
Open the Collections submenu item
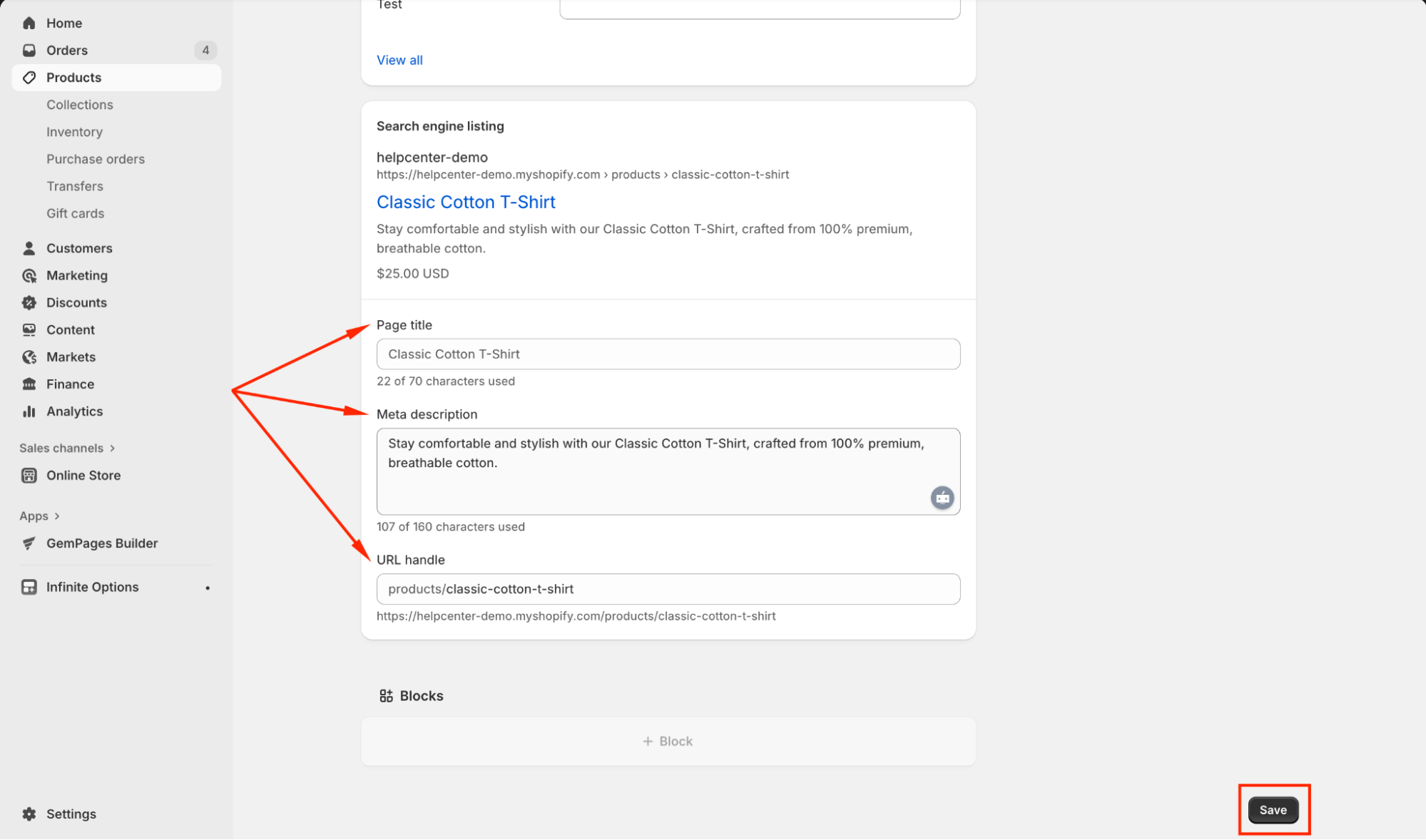click(80, 105)
